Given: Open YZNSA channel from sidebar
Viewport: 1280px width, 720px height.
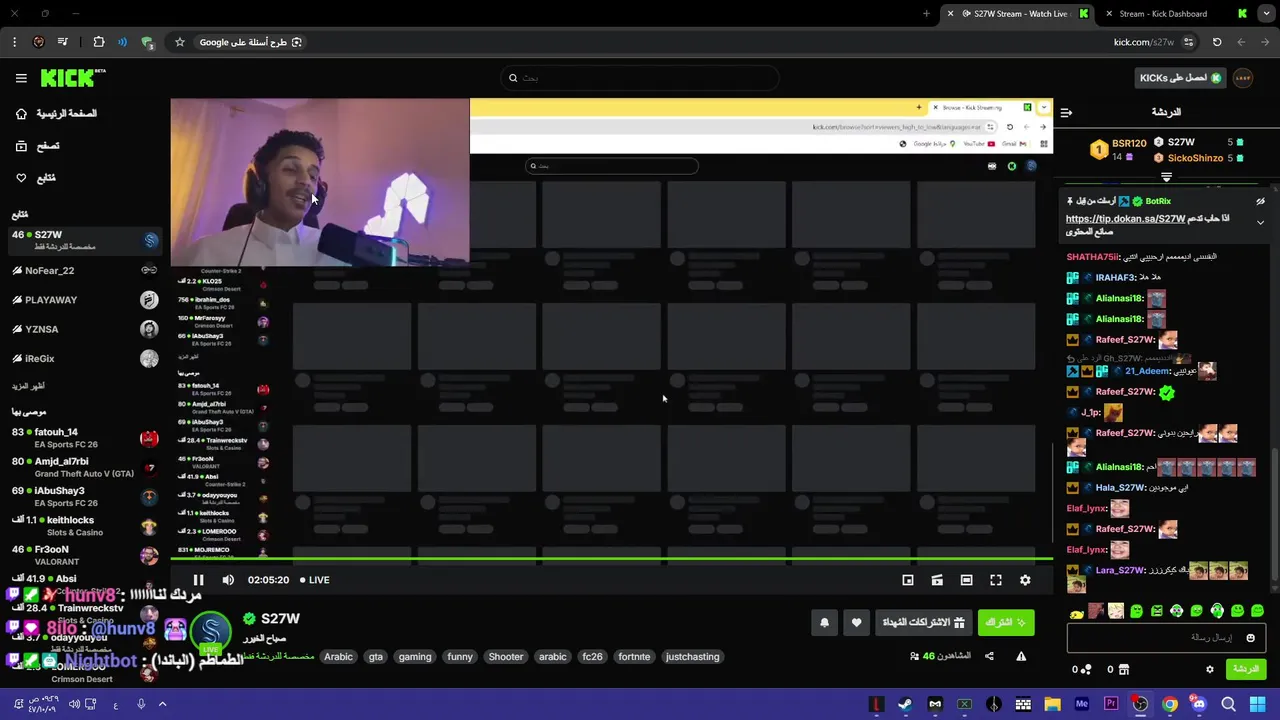Looking at the screenshot, I should (85, 329).
